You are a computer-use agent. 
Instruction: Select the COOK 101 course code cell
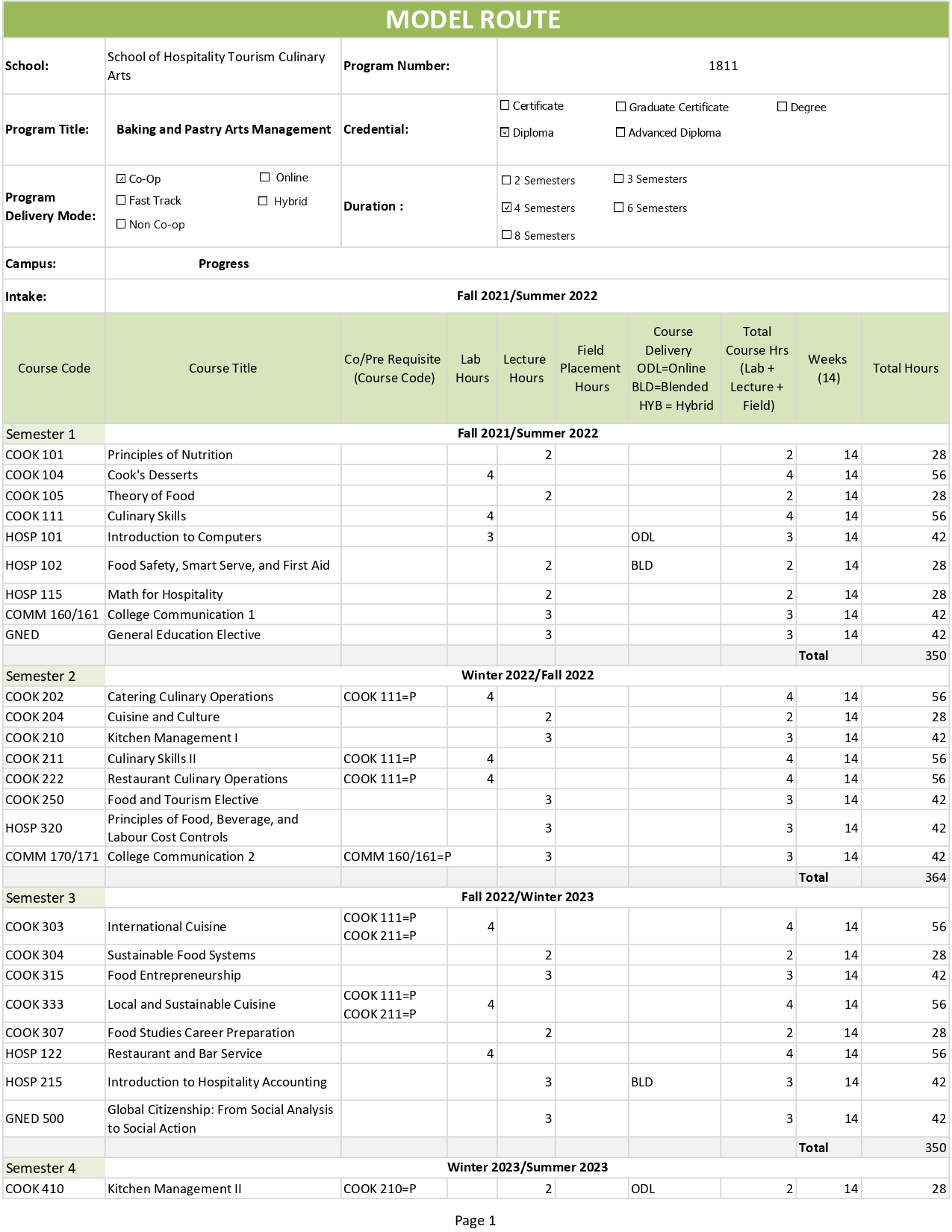coord(34,455)
